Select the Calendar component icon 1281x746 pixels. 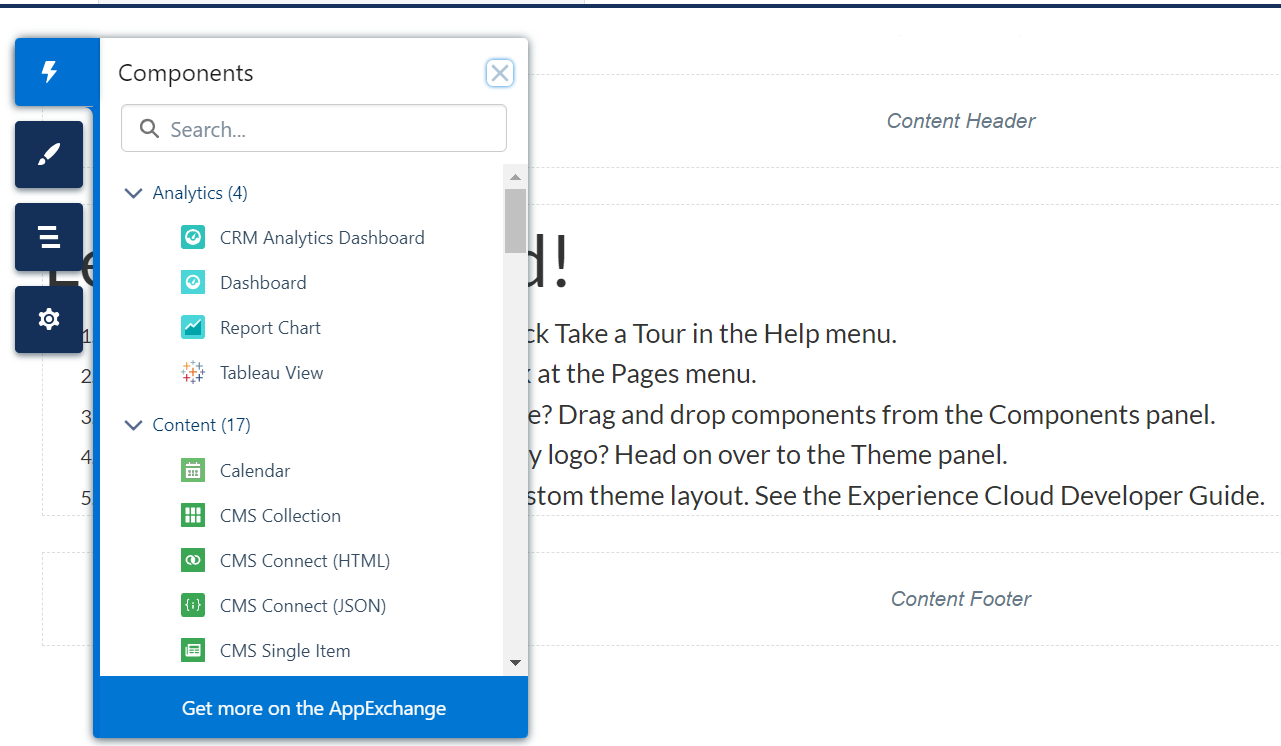coord(193,470)
